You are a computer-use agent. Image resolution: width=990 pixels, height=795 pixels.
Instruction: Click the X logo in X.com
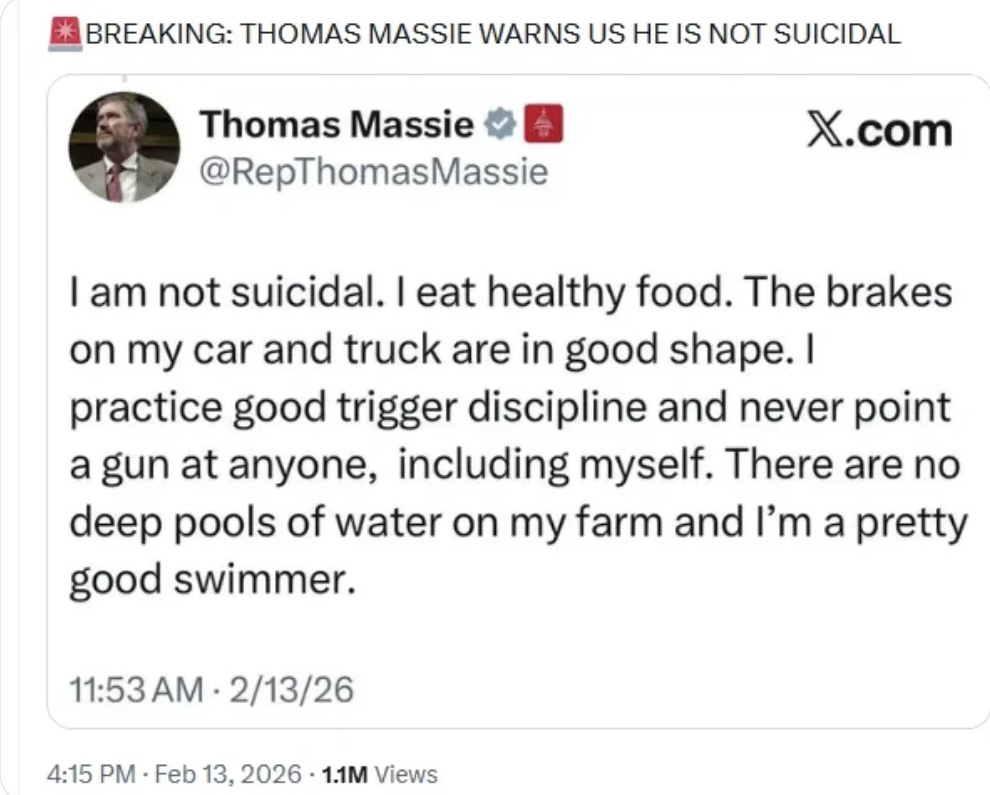824,130
